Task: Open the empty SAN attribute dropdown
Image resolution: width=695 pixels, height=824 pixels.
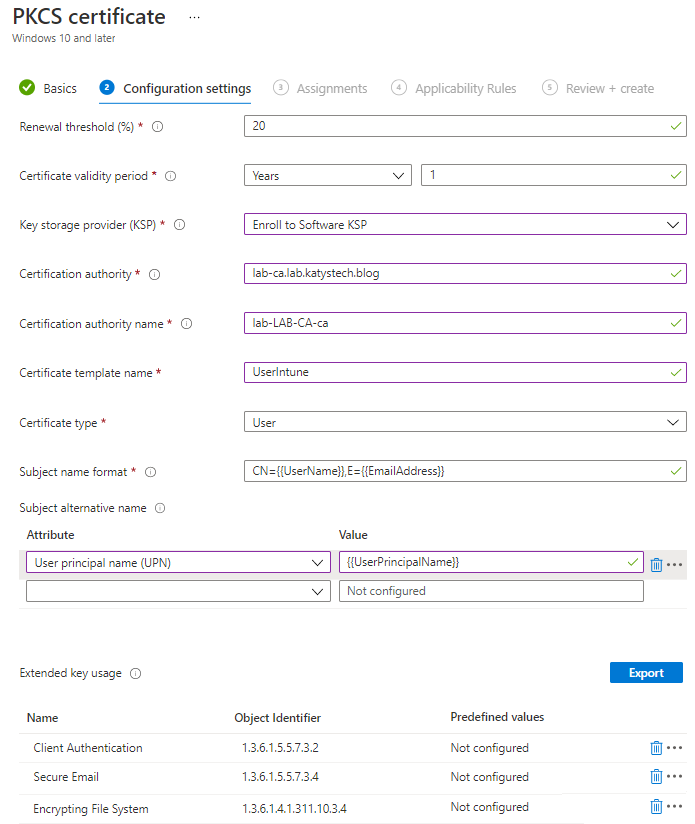Action: click(178, 592)
